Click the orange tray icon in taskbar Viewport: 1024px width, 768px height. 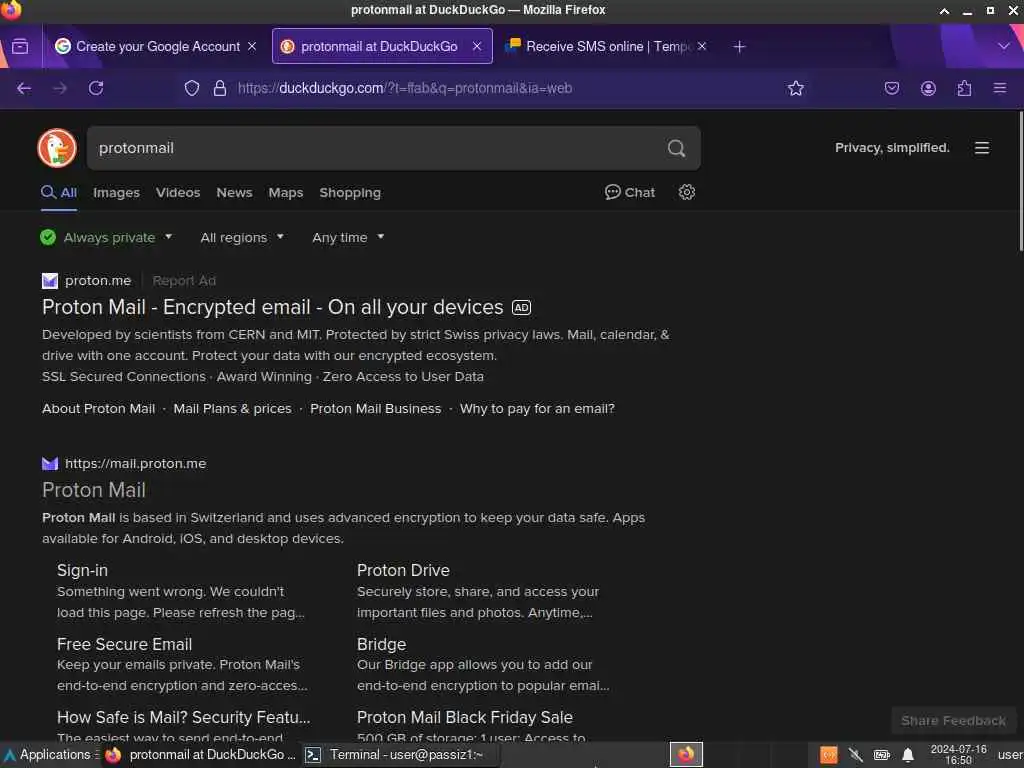[x=829, y=756]
